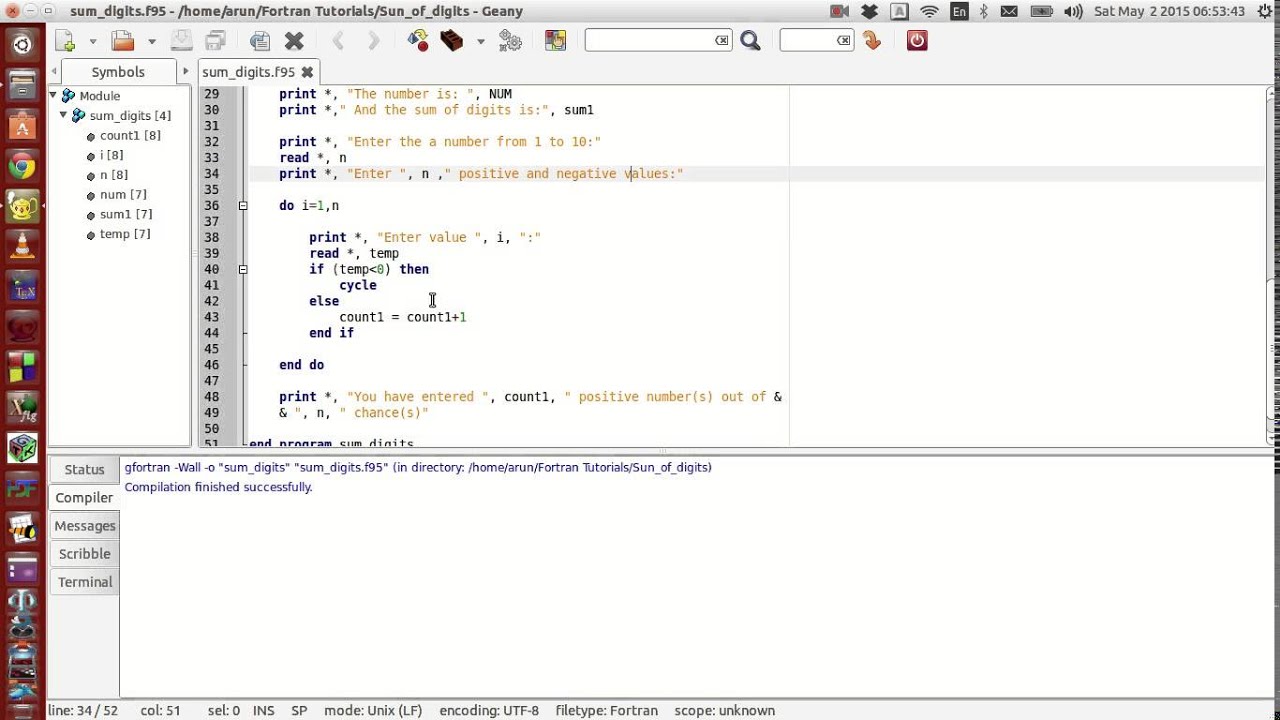The width and height of the screenshot is (1280, 720).
Task: Collapse the Module tree node
Action: [x=53, y=96]
